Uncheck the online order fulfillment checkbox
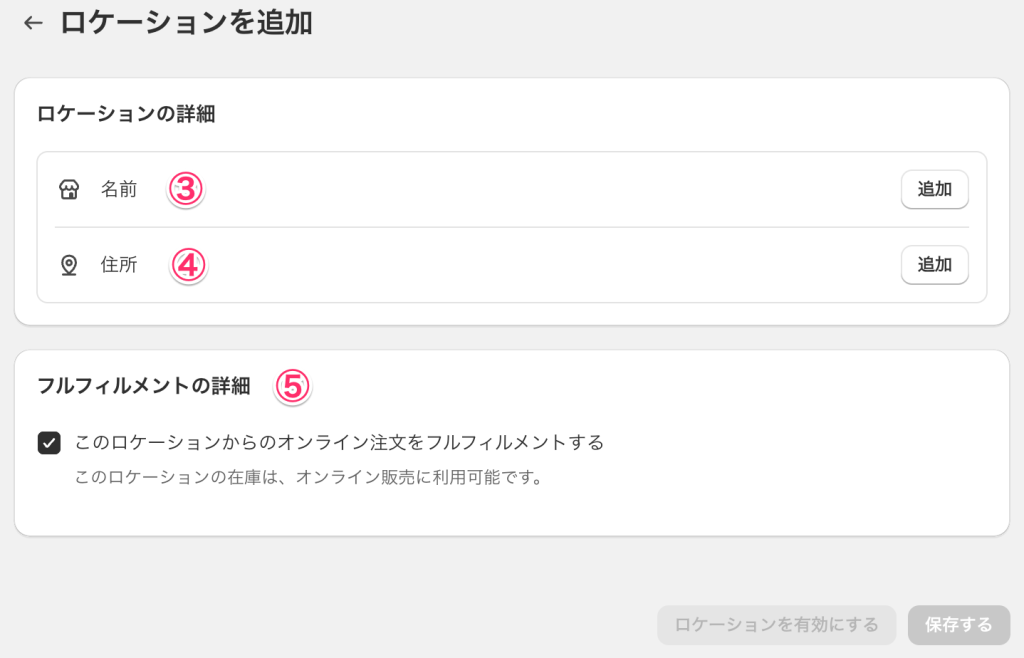 49,442
